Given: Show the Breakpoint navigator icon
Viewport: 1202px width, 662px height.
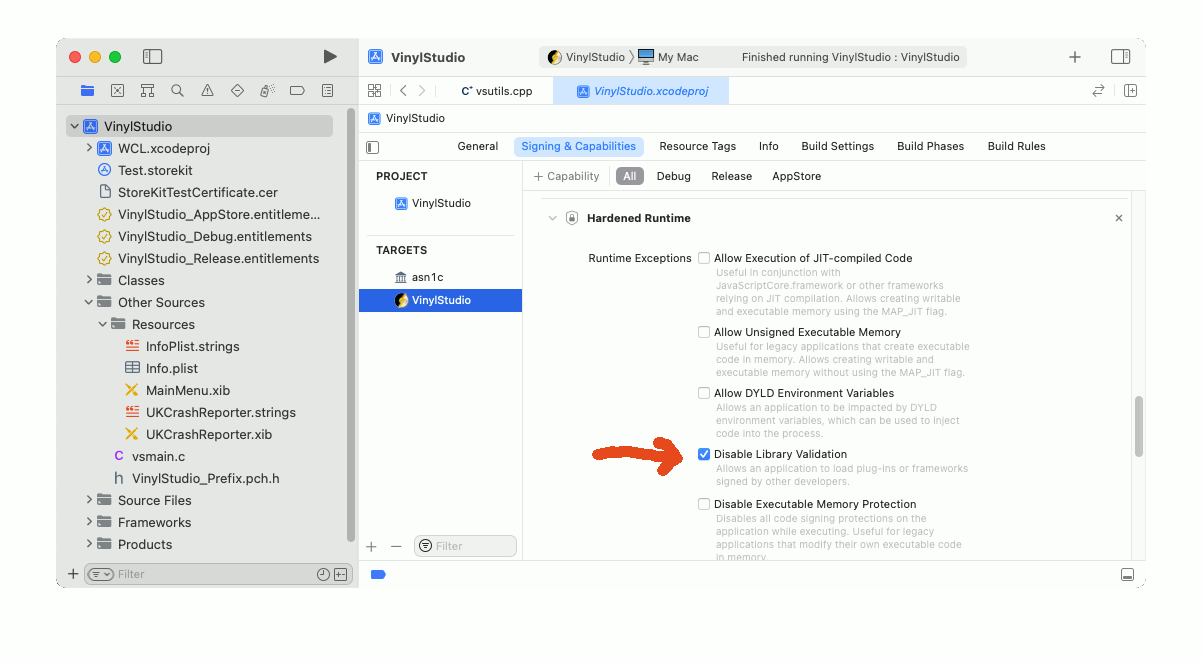Looking at the screenshot, I should 297,90.
